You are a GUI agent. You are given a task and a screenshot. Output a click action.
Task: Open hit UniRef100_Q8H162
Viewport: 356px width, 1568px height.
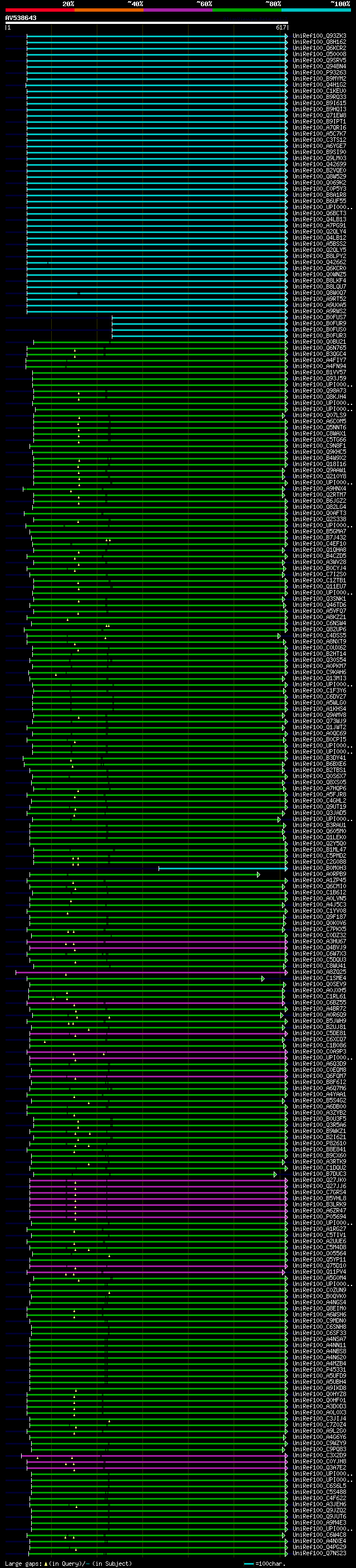pos(319,42)
